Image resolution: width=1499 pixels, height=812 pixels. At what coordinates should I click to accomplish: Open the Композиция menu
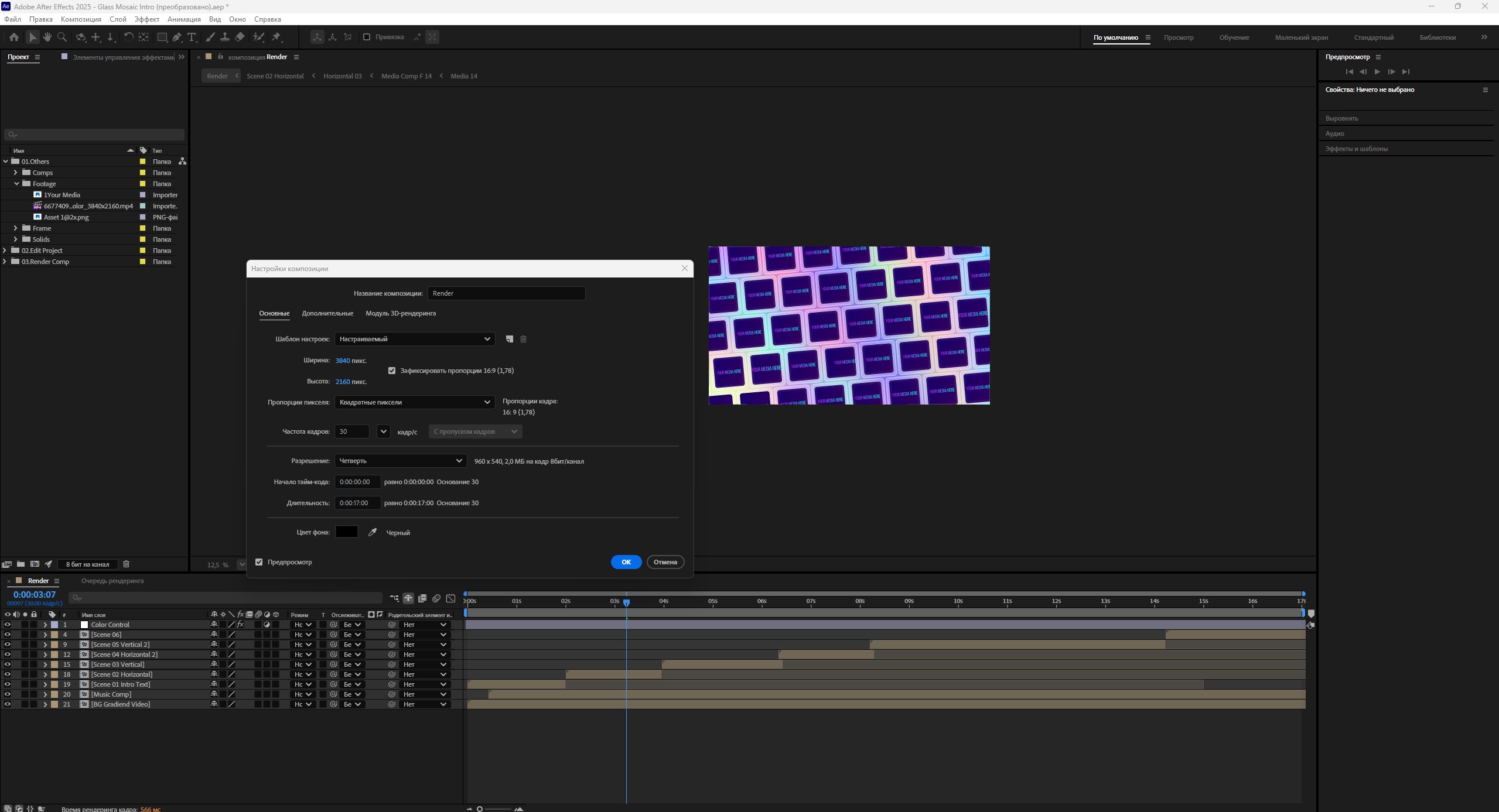point(81,19)
